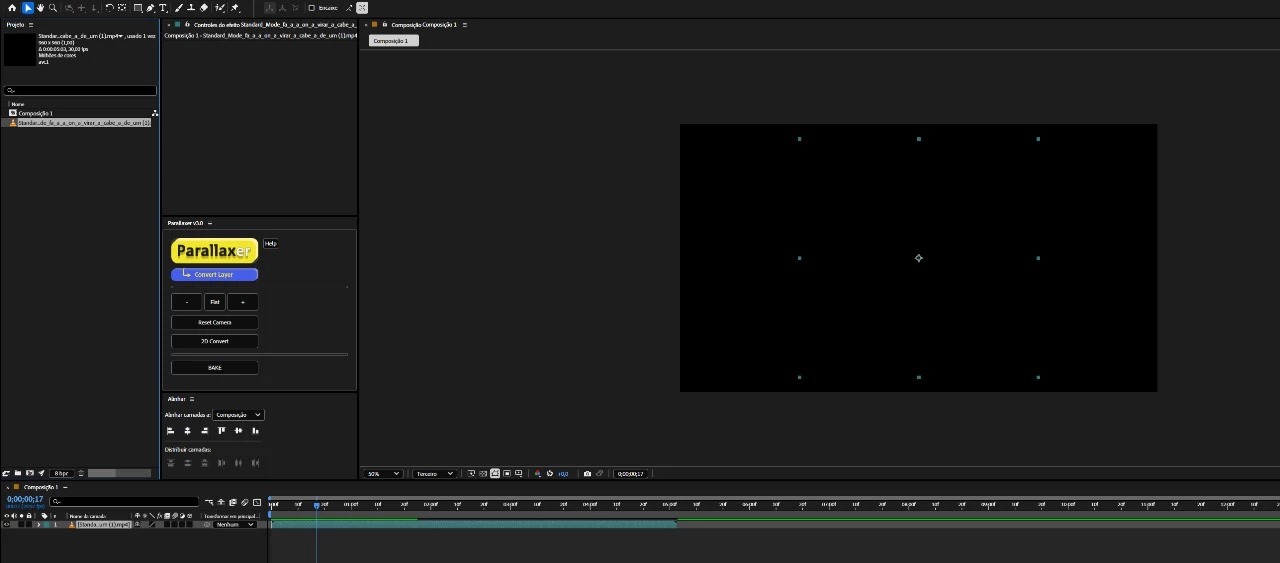Click the reset exposure icon

550,474
